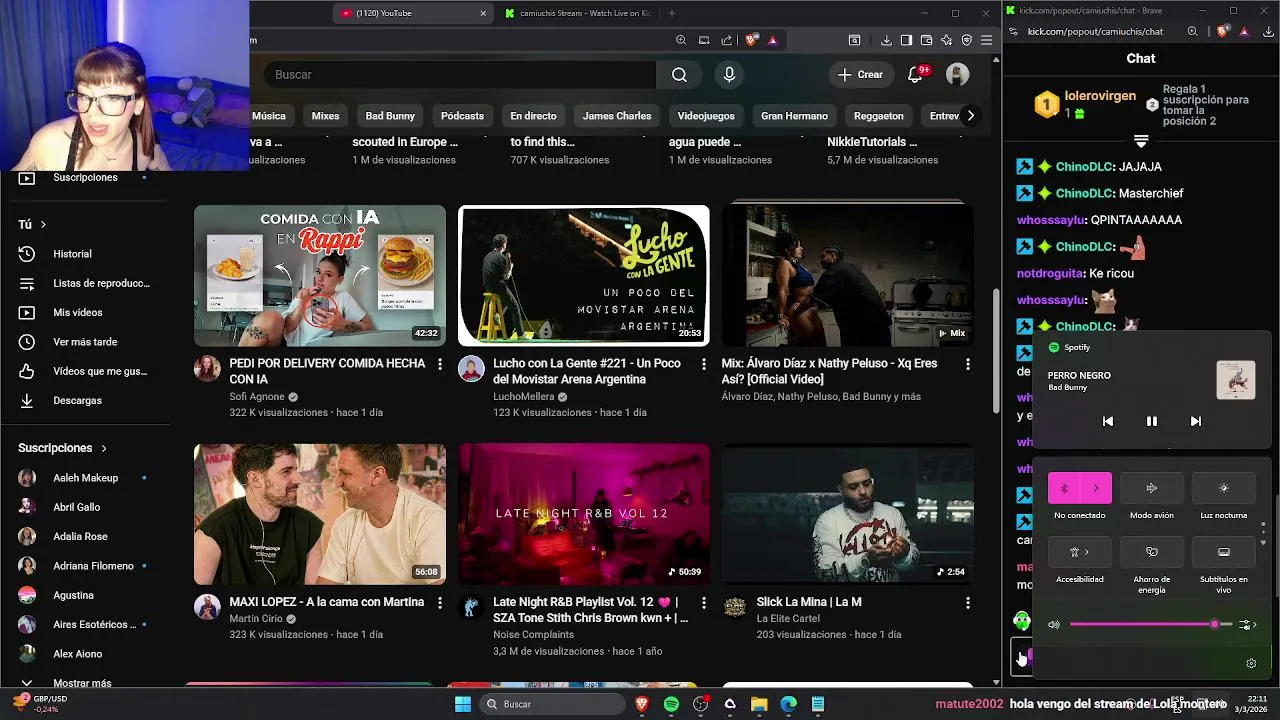
Task: Go to previous Spotify track
Action: [x=1108, y=421]
